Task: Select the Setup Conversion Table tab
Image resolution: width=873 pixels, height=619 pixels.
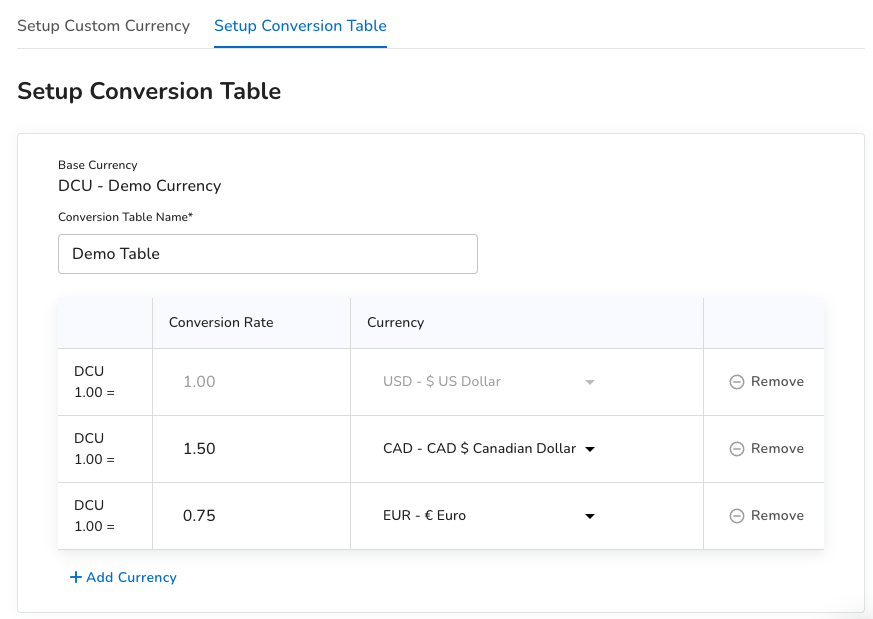Action: pyautogui.click(x=300, y=26)
